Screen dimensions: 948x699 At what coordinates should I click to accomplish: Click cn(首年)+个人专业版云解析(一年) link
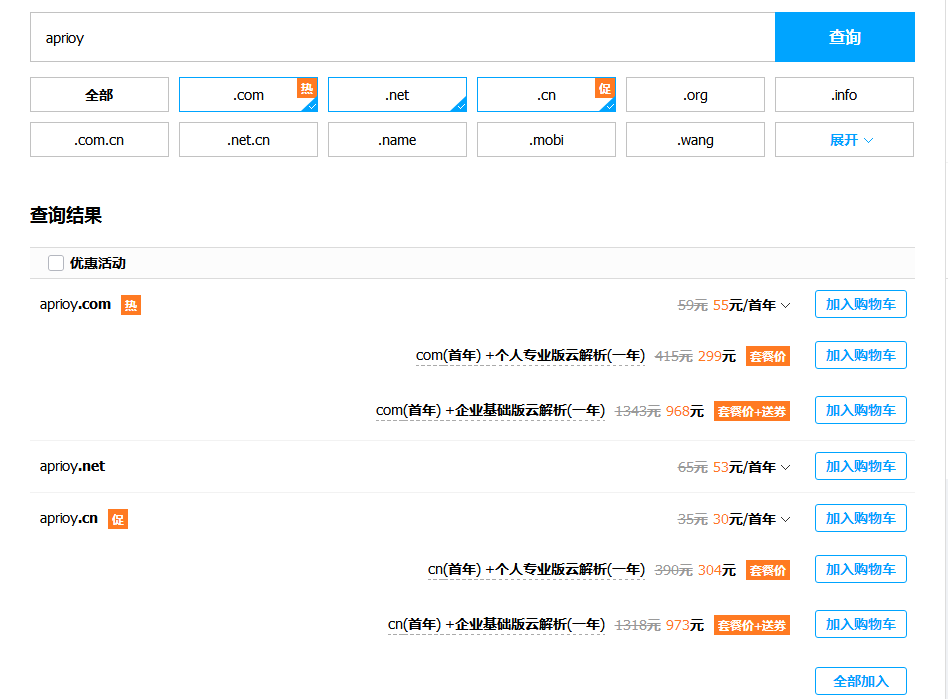[536, 570]
